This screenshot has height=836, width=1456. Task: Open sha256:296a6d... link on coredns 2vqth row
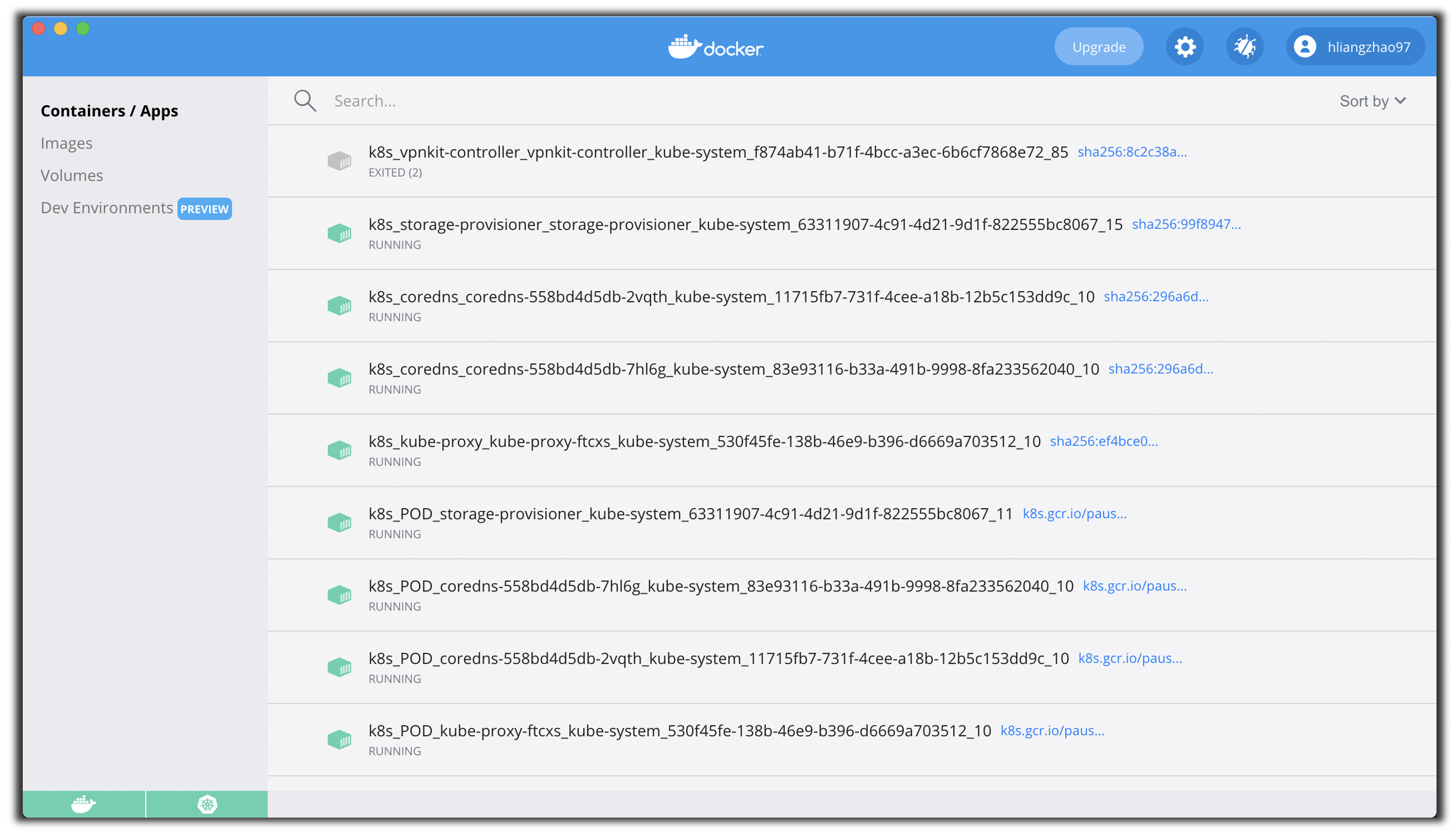pyautogui.click(x=1156, y=296)
